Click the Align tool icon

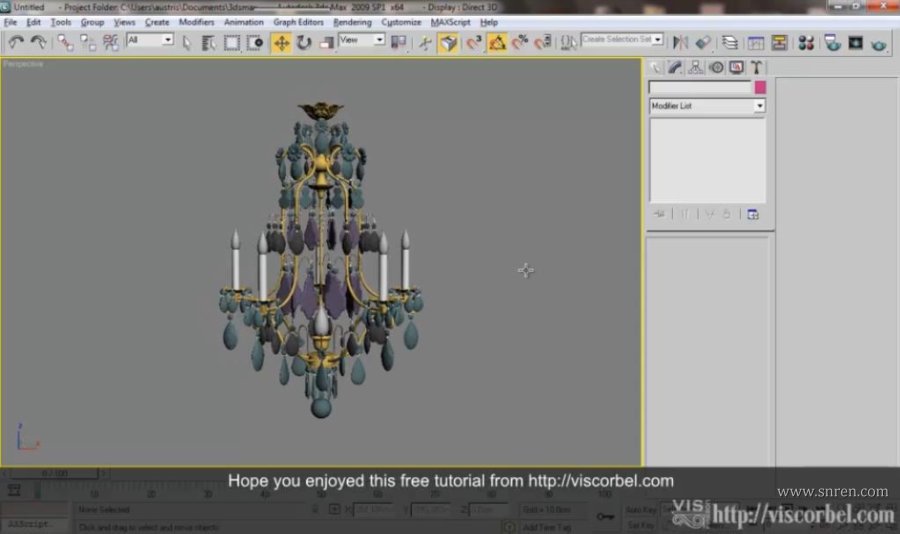[703, 42]
